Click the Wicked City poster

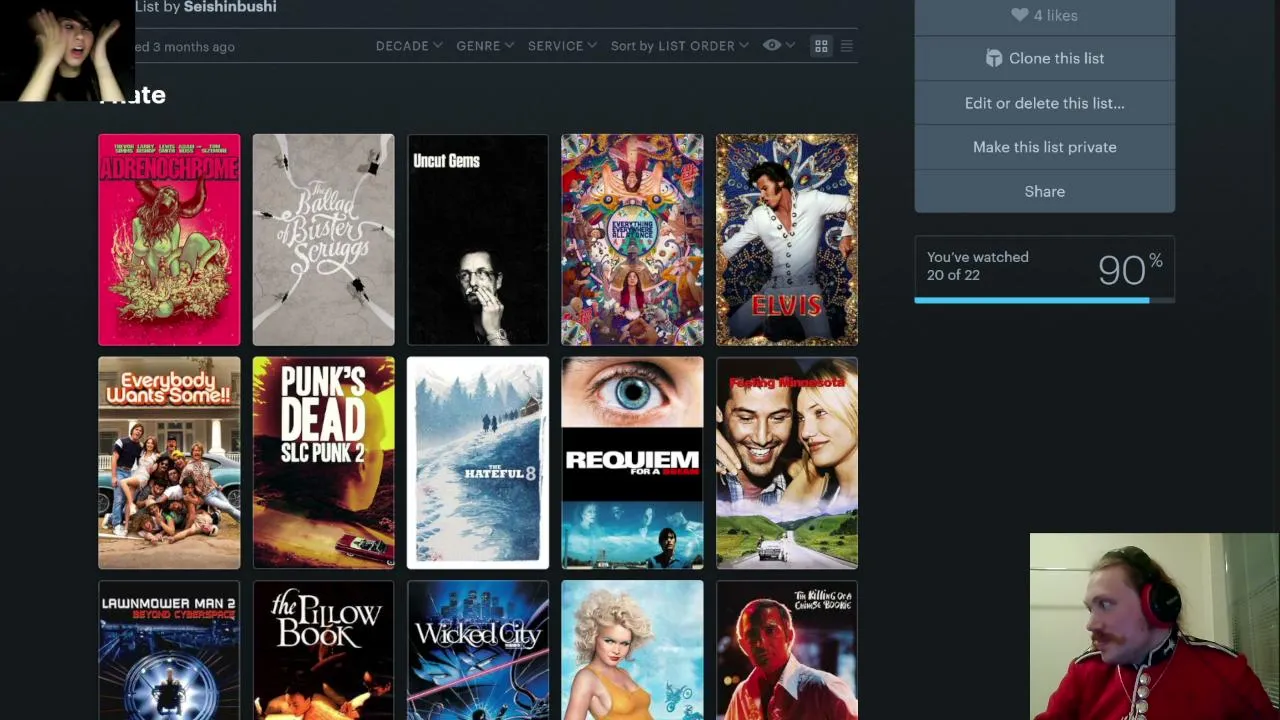478,651
